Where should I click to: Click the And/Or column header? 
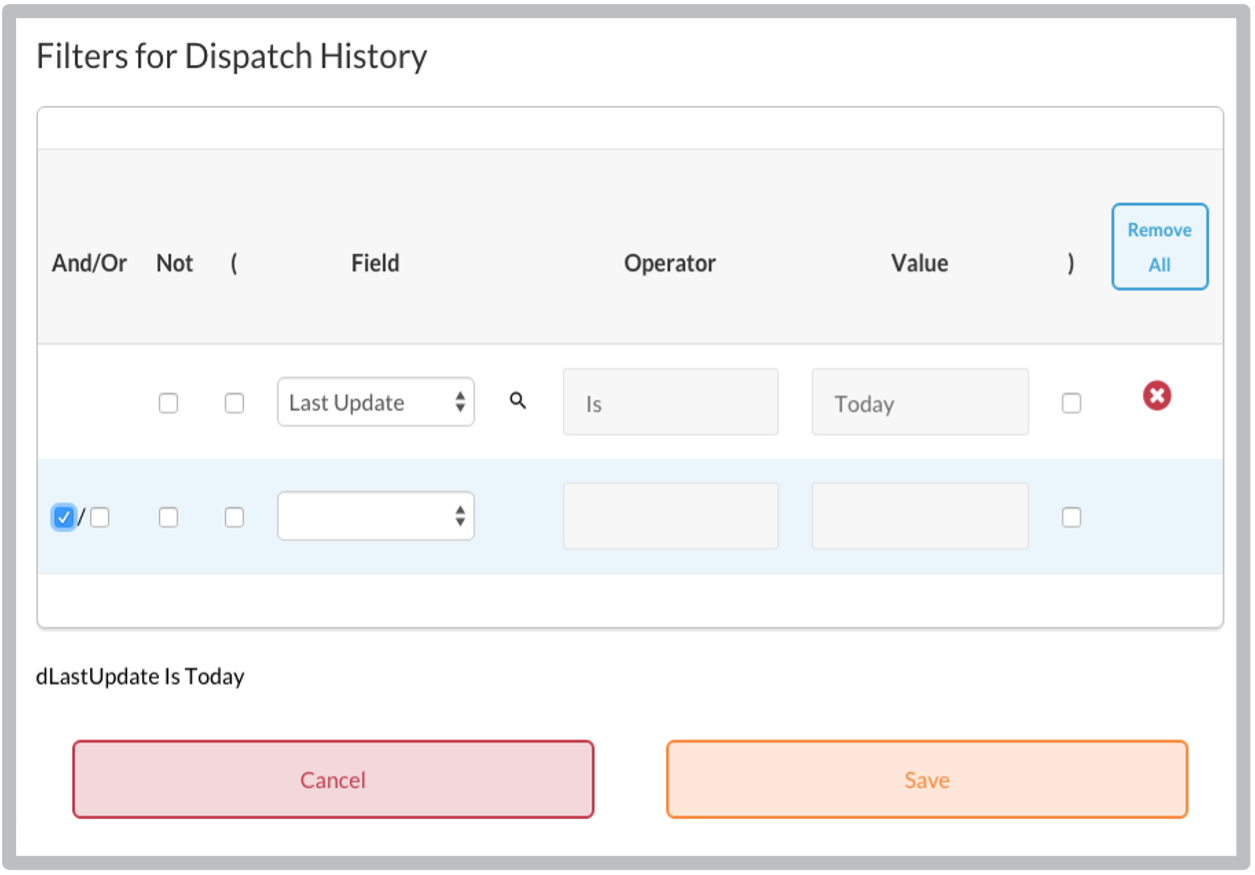[90, 263]
